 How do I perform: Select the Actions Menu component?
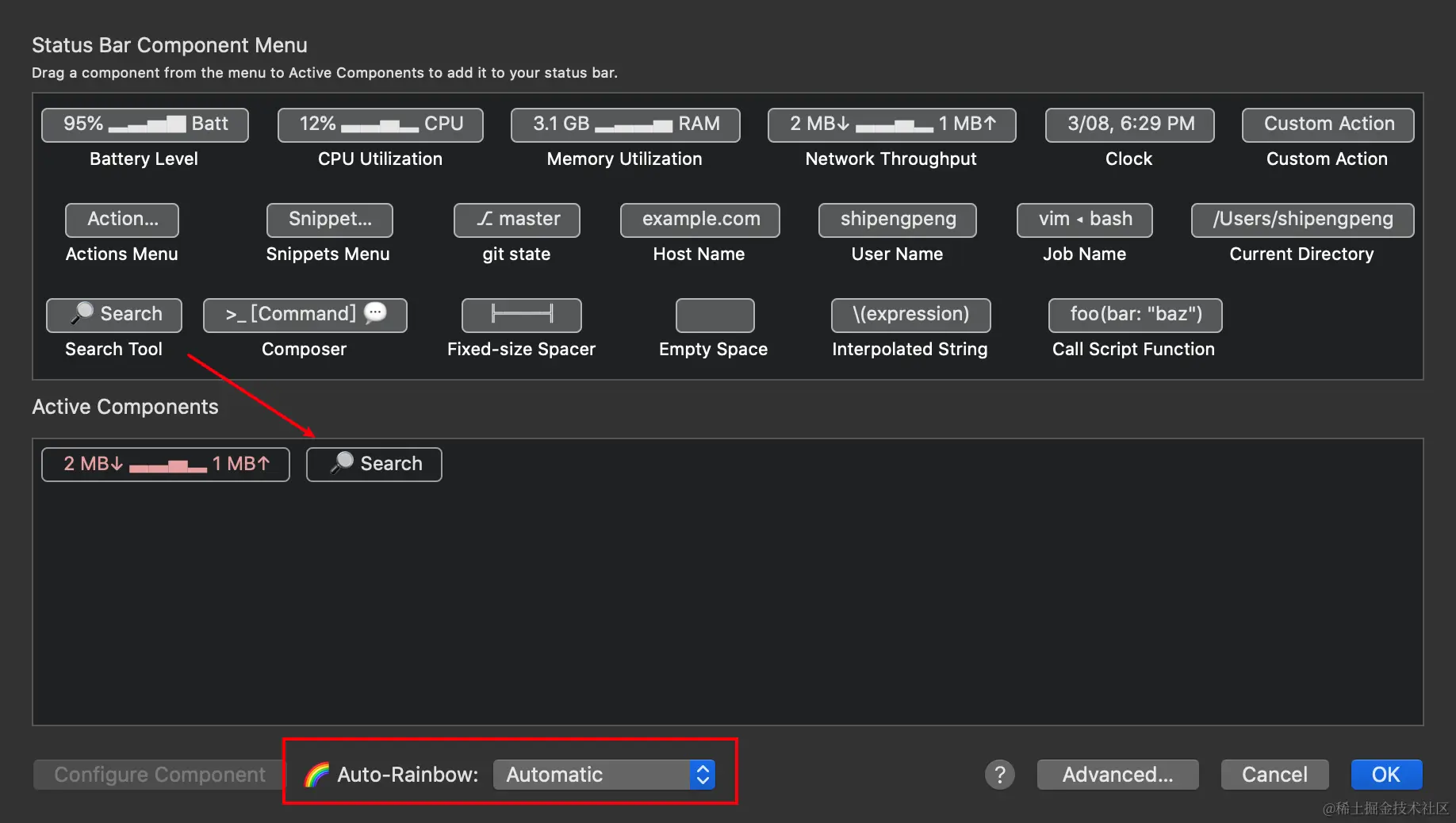(122, 220)
